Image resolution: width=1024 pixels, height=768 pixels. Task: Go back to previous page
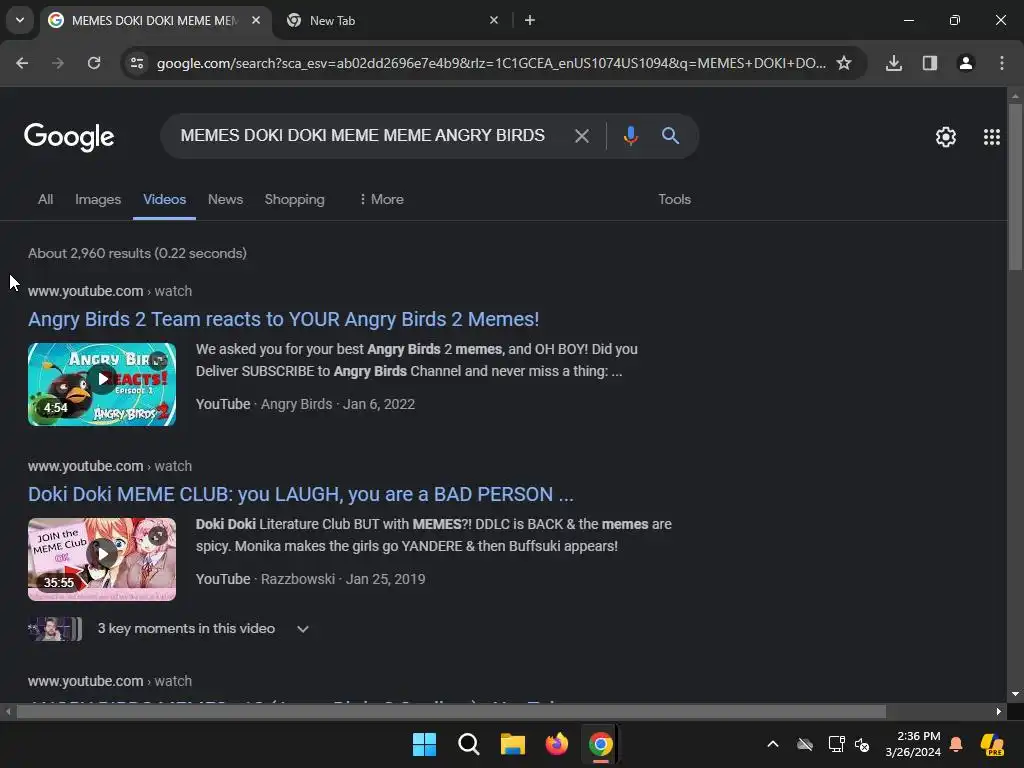[x=22, y=63]
